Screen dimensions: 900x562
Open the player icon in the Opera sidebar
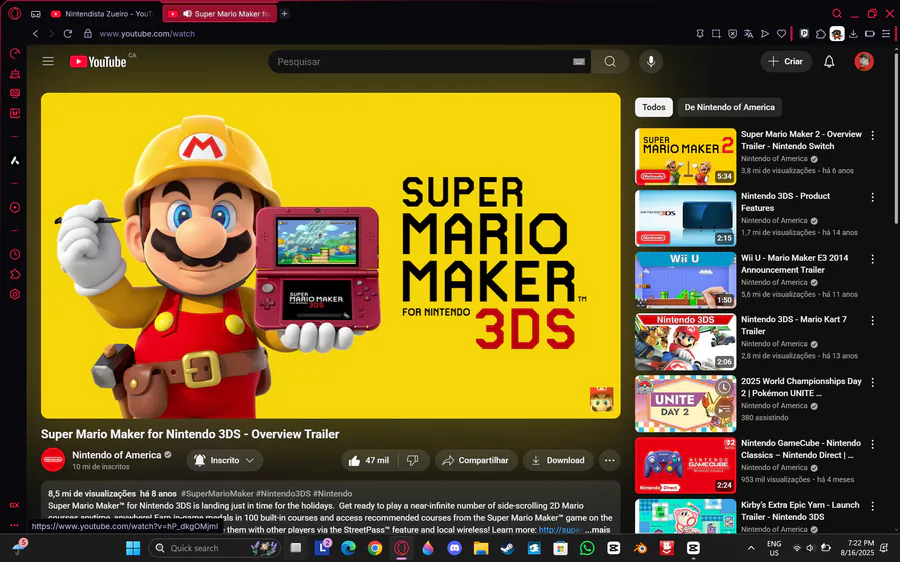click(x=15, y=207)
